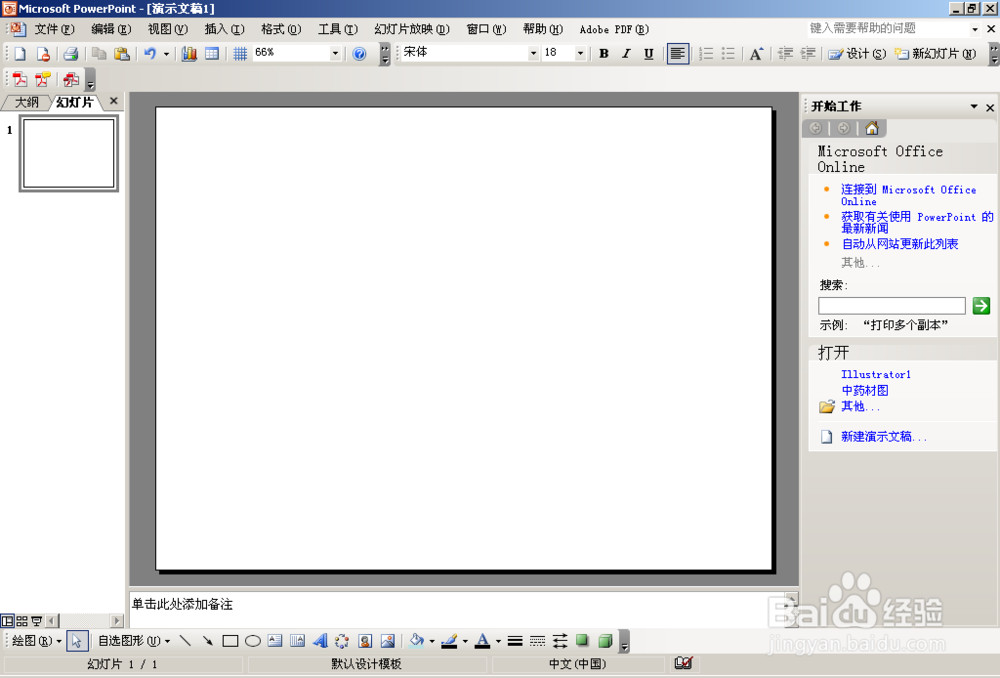Toggle bold formatting
This screenshot has width=1000, height=678.
click(x=603, y=53)
